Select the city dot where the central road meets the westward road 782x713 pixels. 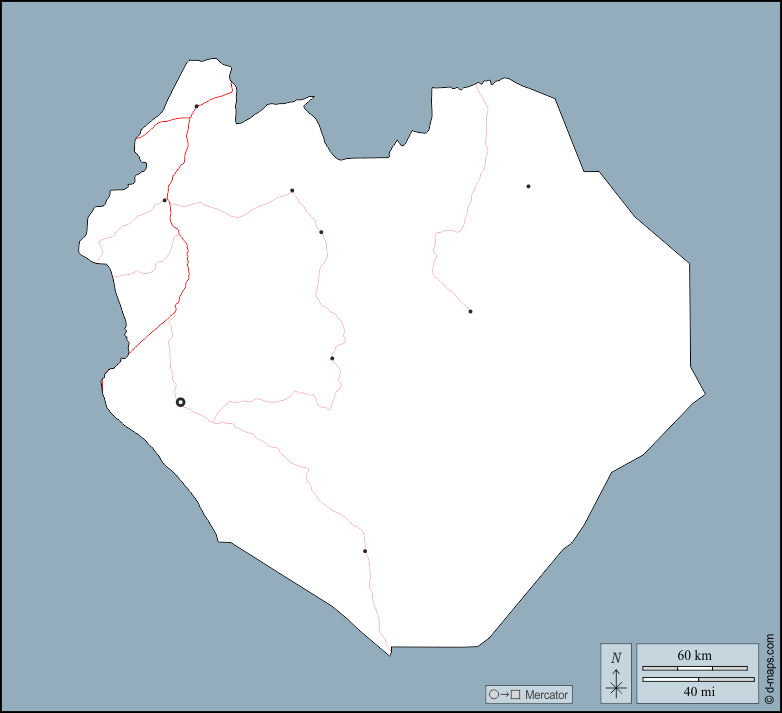(292, 190)
